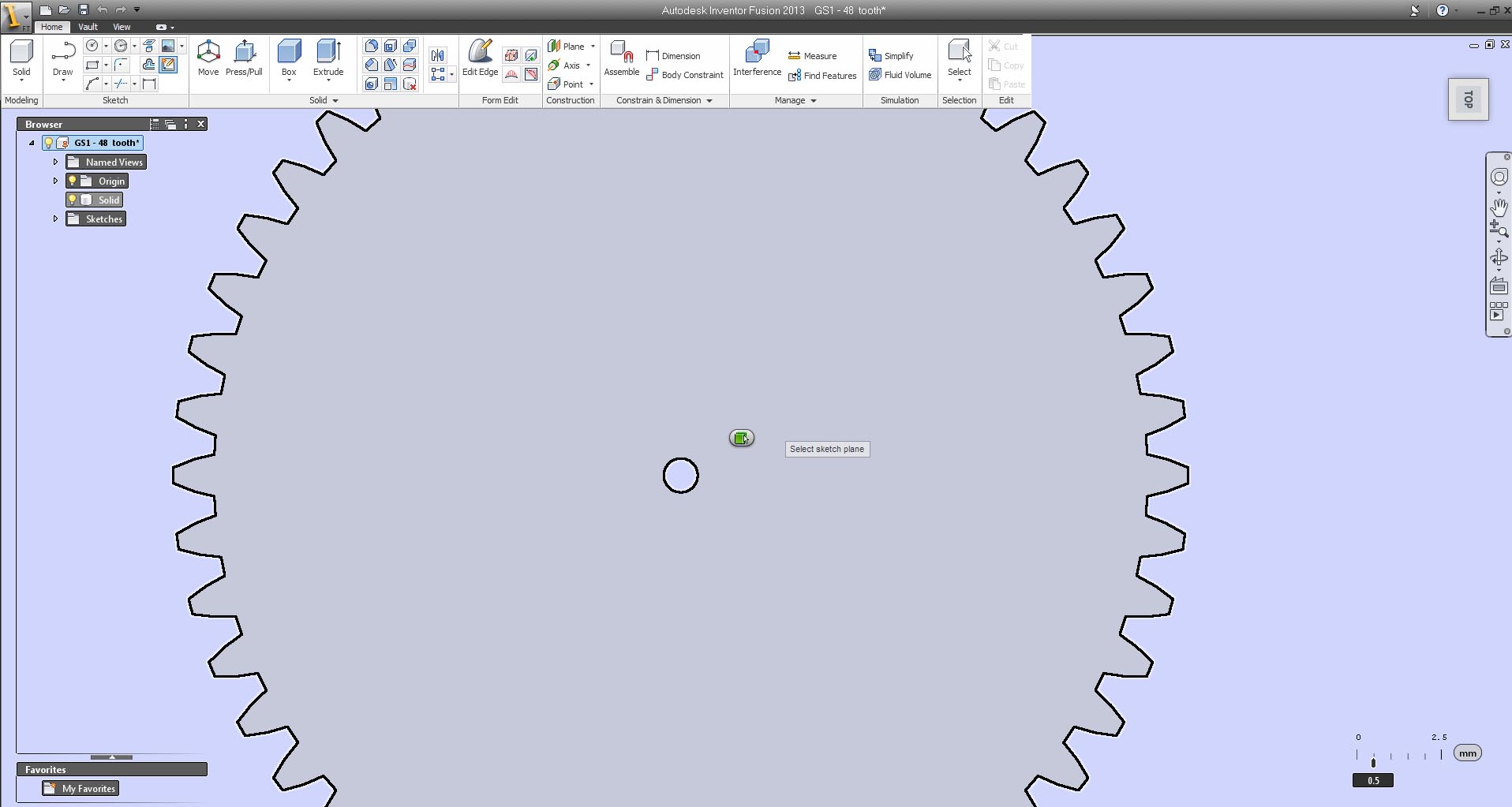The image size is (1512, 807).
Task: Save the document from quick access toolbar
Action: 83,10
